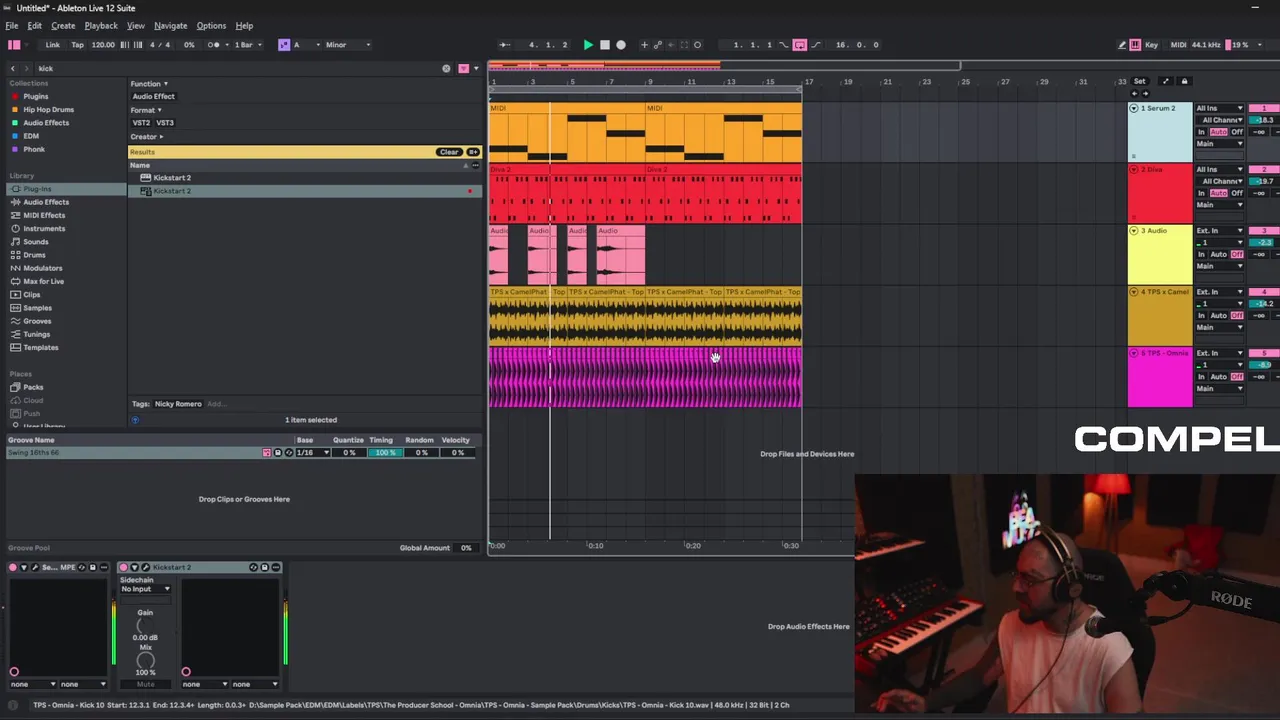Open the Max for Live library category
The width and height of the screenshot is (1280, 720).
click(43, 281)
